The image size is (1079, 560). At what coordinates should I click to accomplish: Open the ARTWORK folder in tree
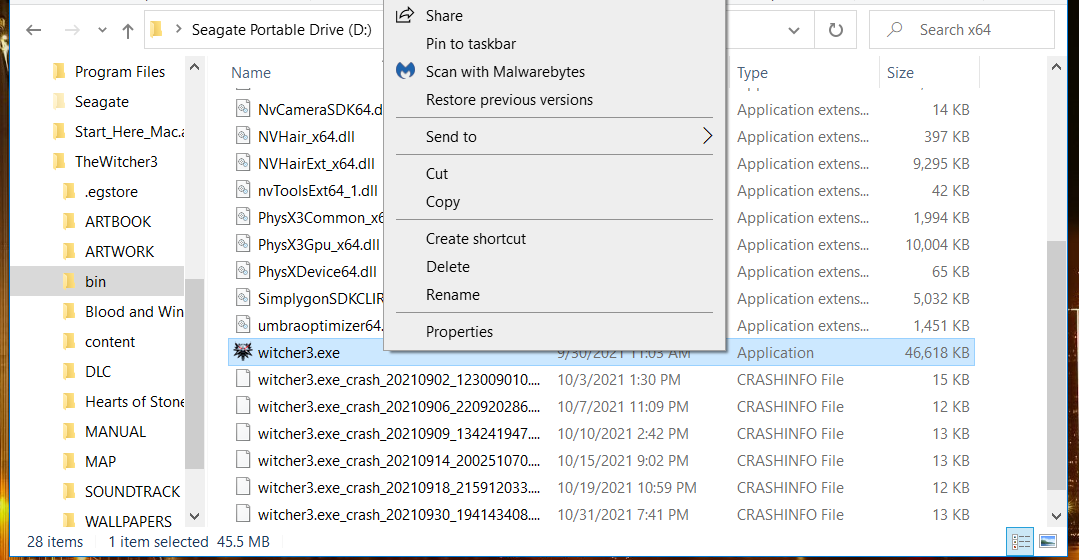(119, 252)
